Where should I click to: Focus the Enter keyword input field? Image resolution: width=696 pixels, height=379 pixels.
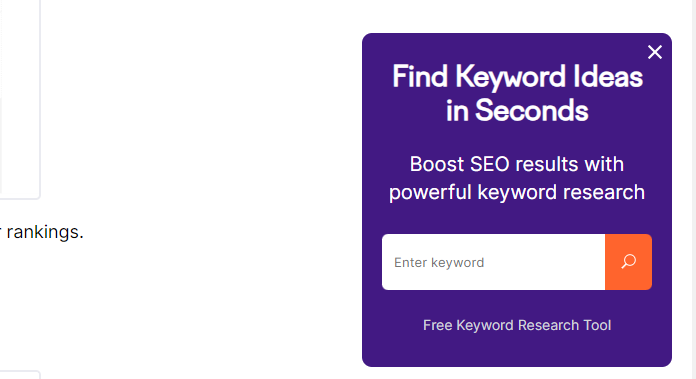tap(493, 262)
